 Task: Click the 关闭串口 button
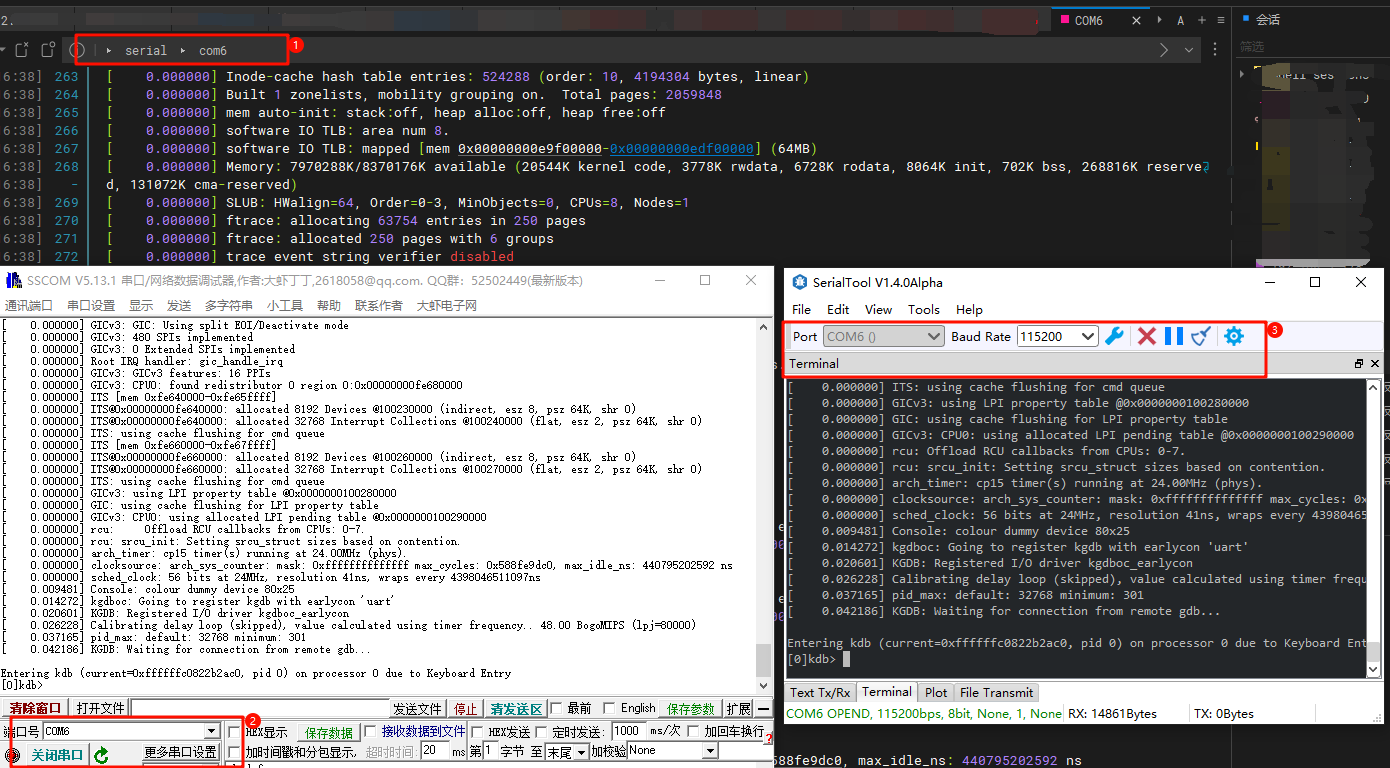57,755
